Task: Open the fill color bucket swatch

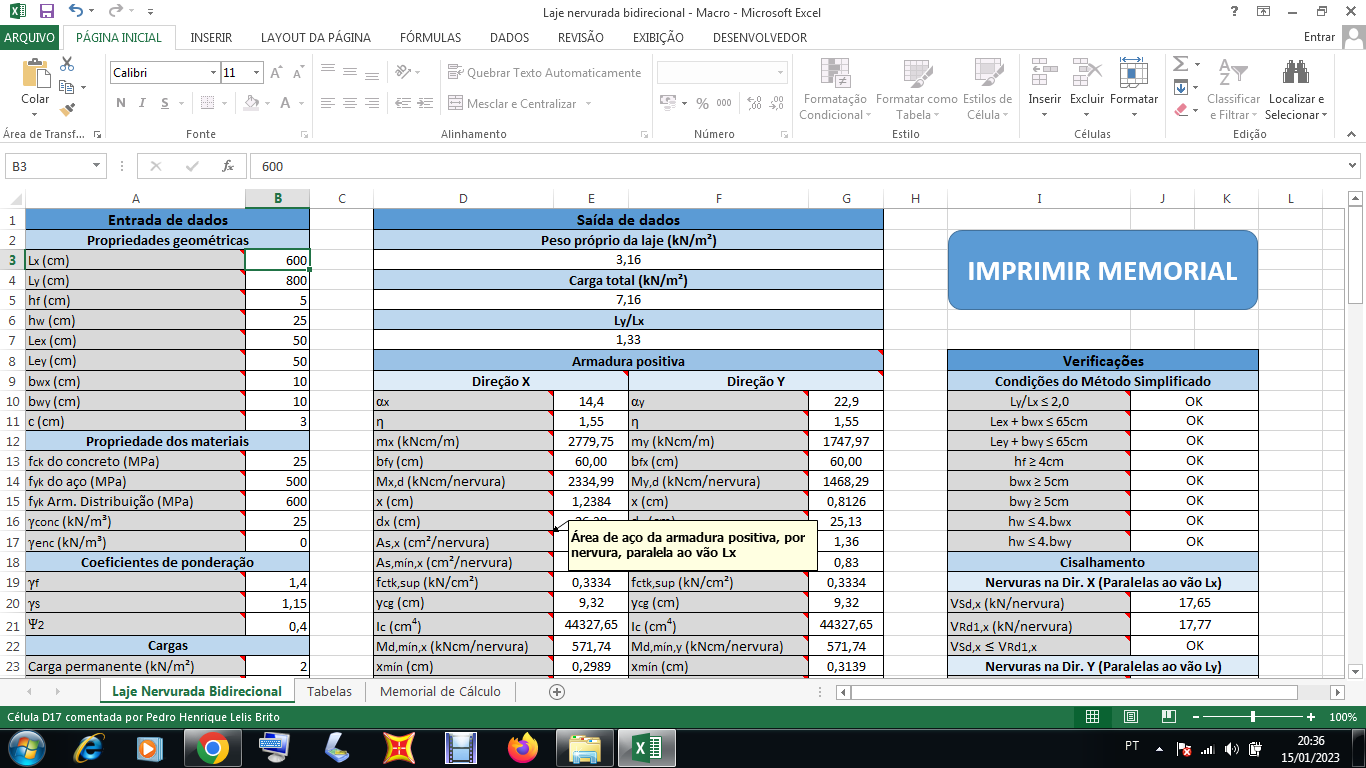Action: point(252,103)
